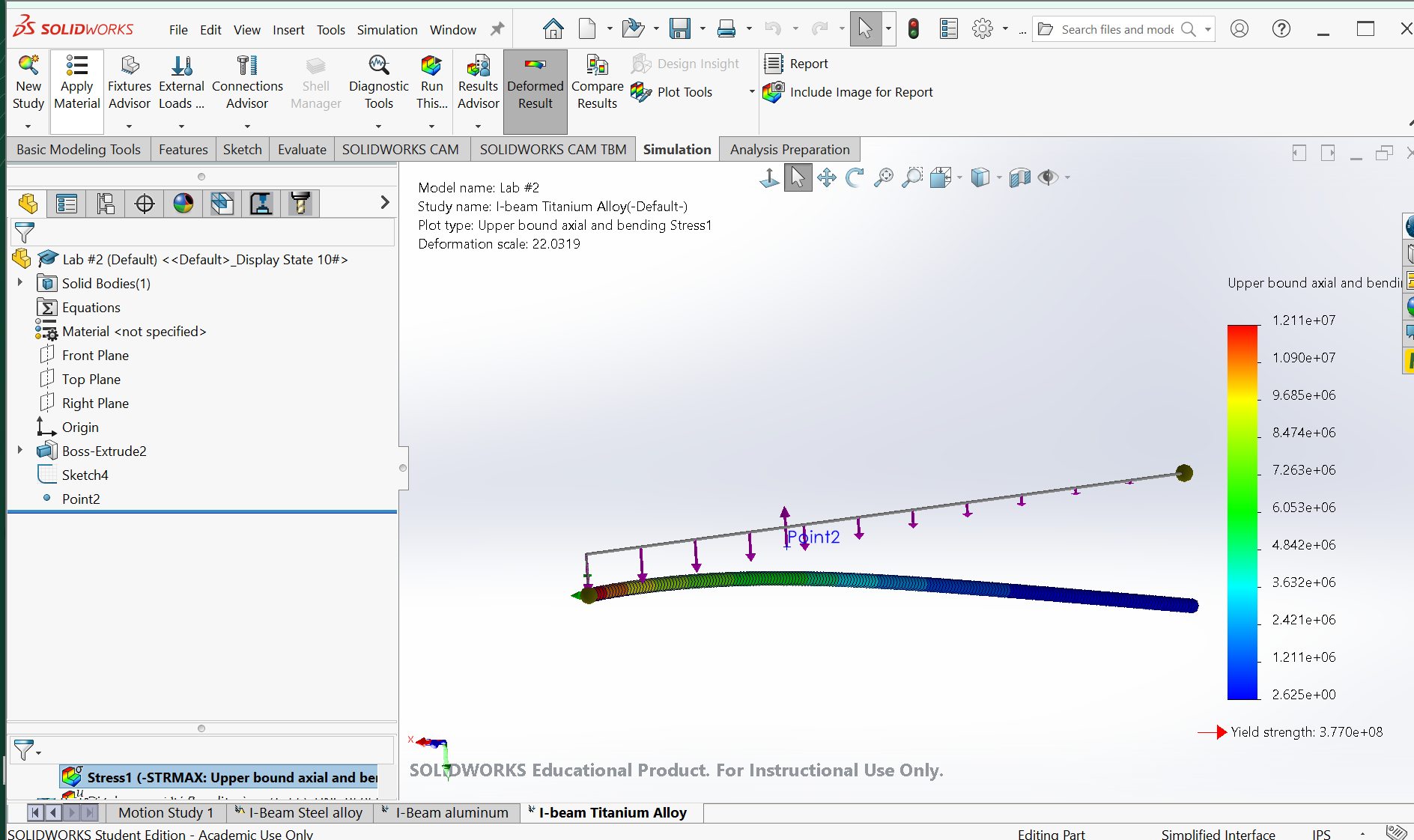This screenshot has width=1414, height=840.
Task: Click the DisplayManager appearance sphere tab icon
Action: [183, 203]
